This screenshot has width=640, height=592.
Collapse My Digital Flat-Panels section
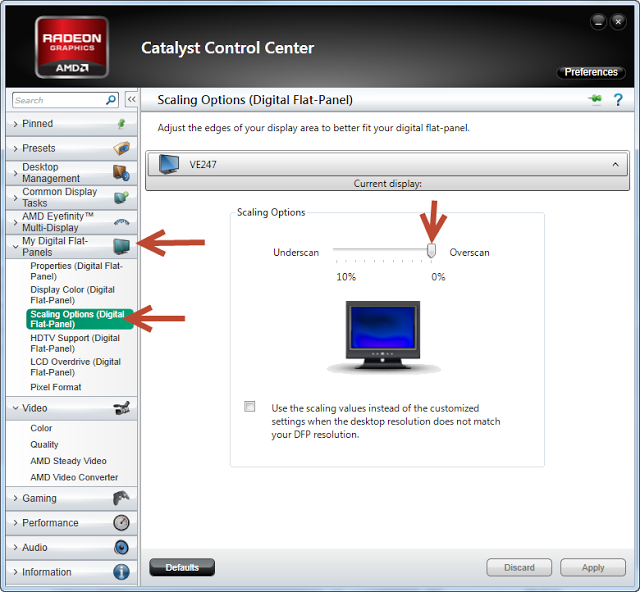point(16,247)
